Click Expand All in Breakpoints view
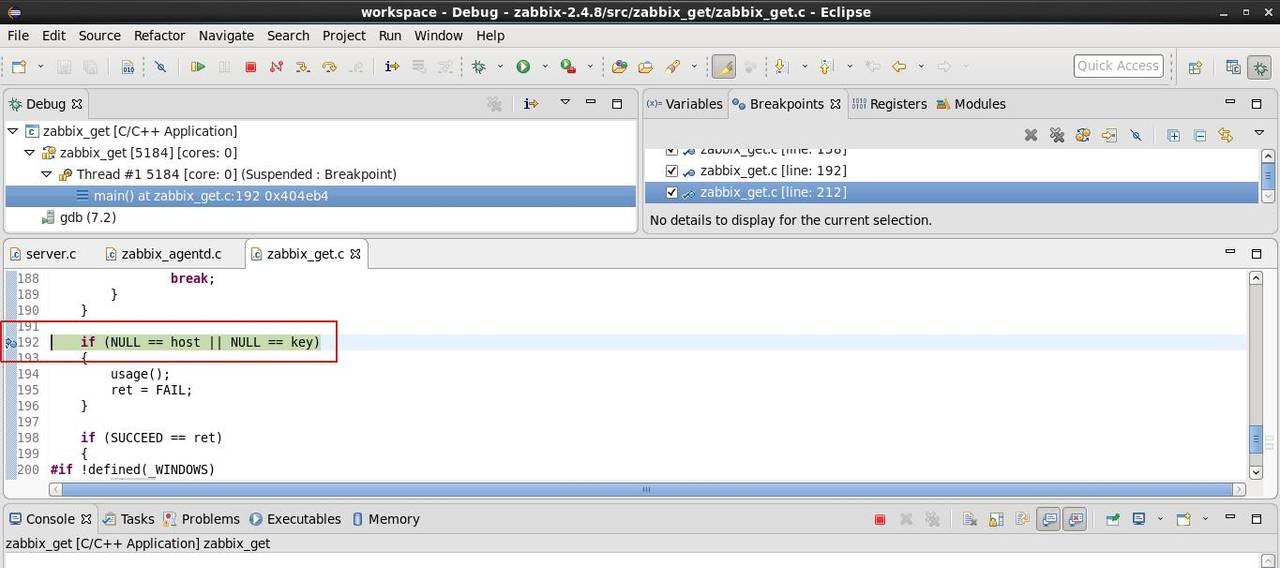This screenshot has height=568, width=1280. pyautogui.click(x=1174, y=135)
